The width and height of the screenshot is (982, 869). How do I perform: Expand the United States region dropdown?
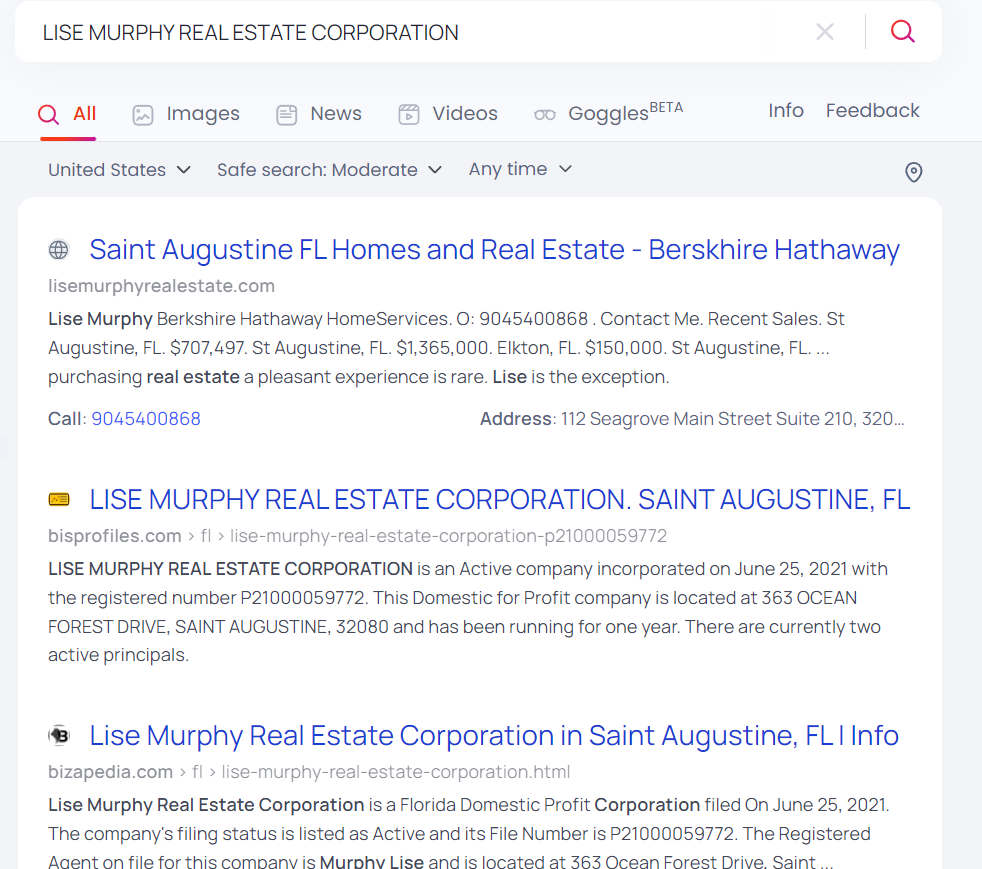coord(120,170)
